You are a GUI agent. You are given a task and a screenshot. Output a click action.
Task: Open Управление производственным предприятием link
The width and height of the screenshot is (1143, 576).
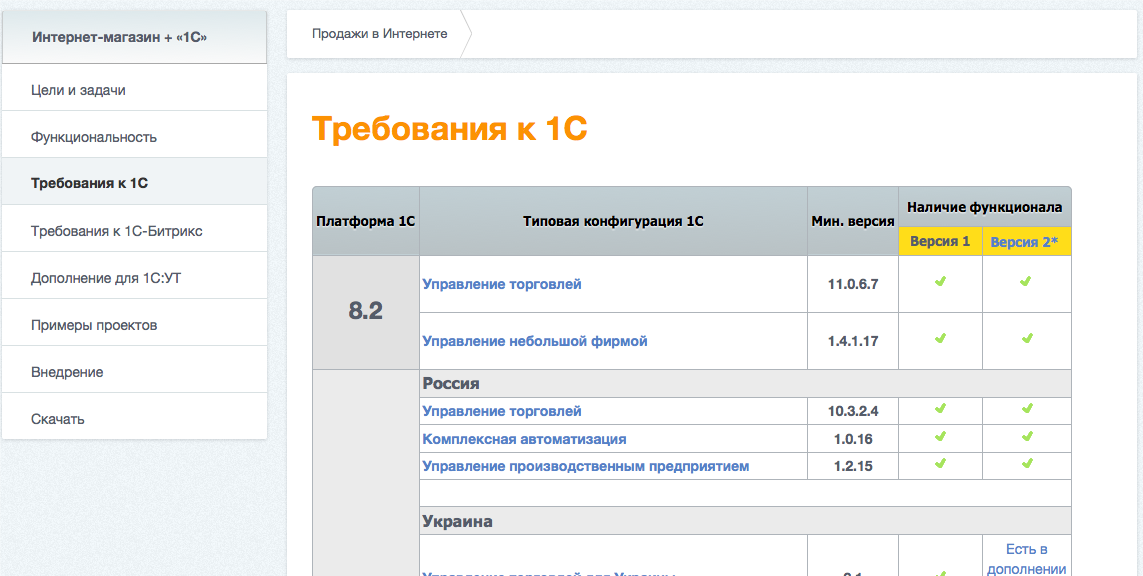[586, 466]
